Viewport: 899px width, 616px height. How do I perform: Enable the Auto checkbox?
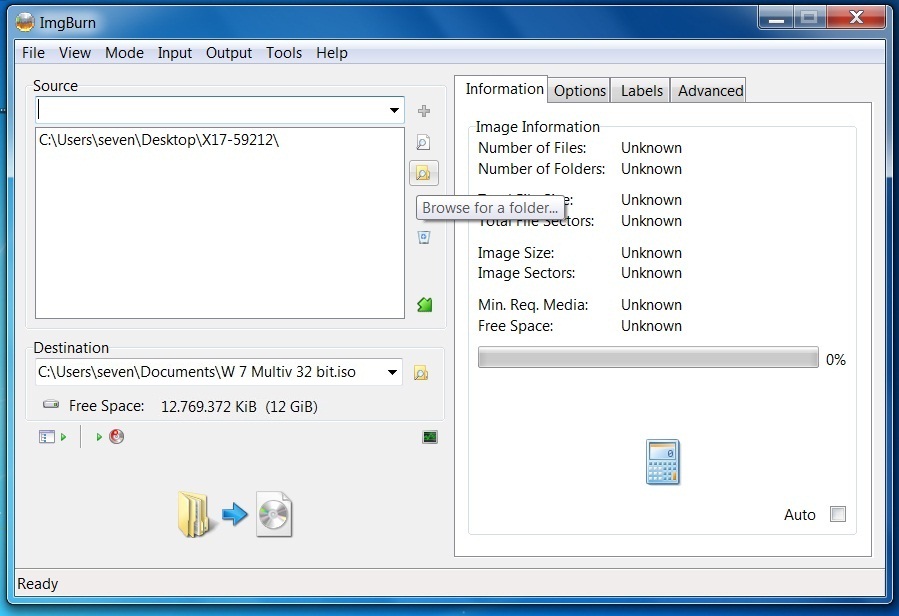coord(838,514)
